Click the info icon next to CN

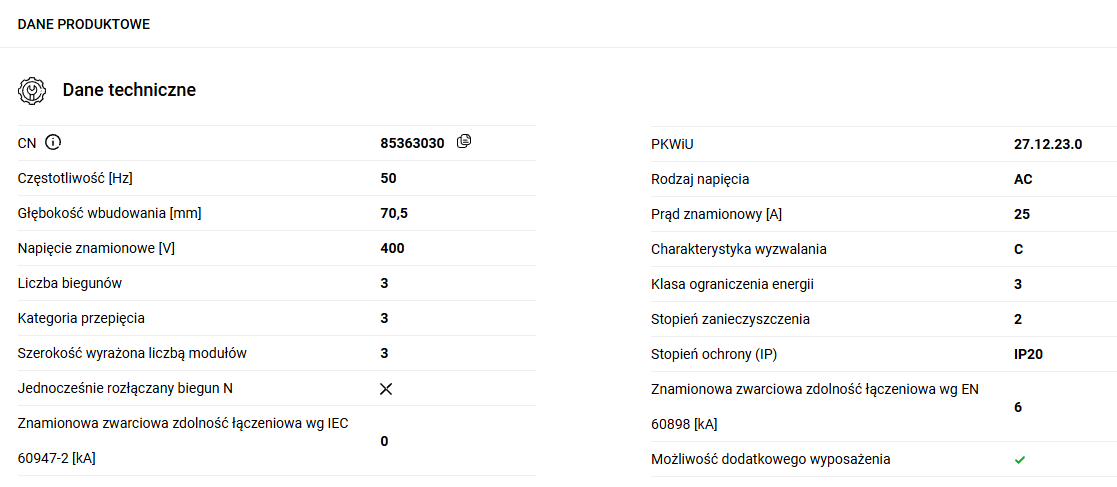(x=54, y=143)
